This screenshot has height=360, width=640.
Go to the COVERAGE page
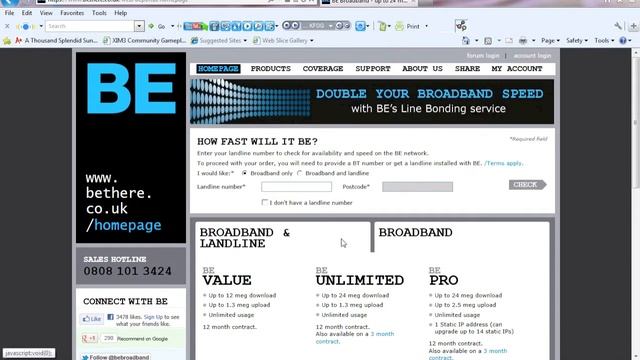(x=323, y=69)
